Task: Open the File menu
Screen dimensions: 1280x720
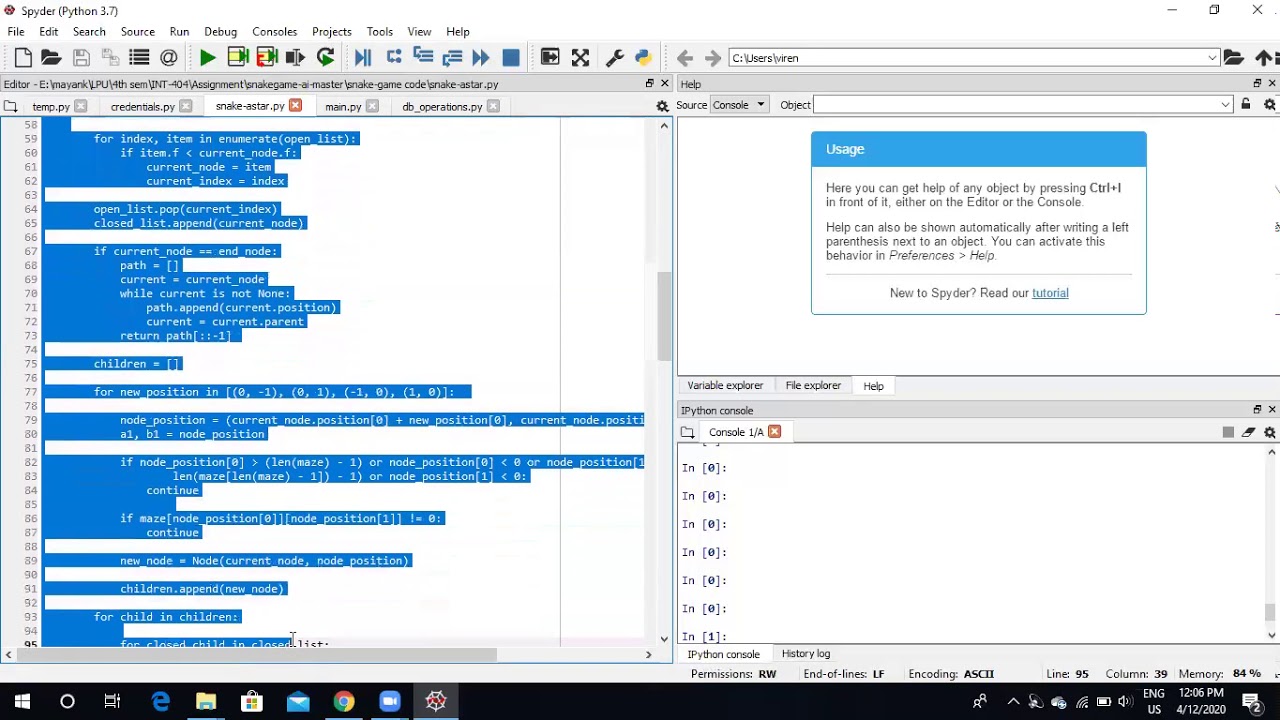Action: pyautogui.click(x=16, y=32)
